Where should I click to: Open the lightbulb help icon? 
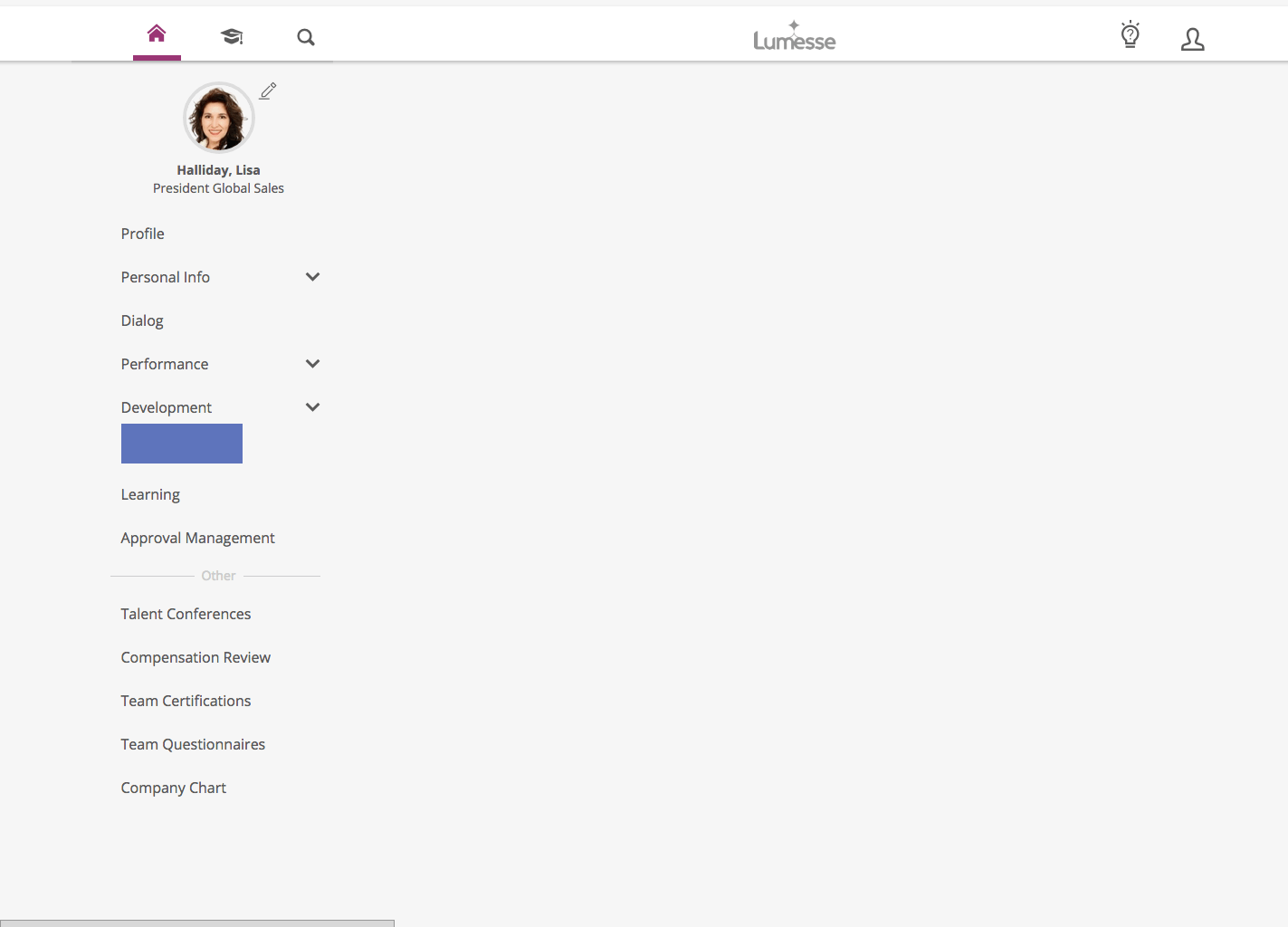[1130, 35]
